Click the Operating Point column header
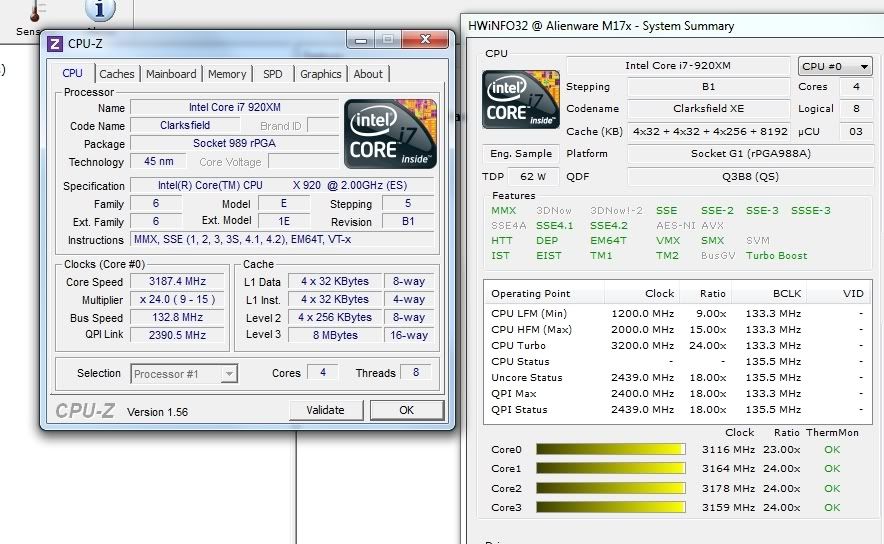The image size is (884, 544). 544,294
